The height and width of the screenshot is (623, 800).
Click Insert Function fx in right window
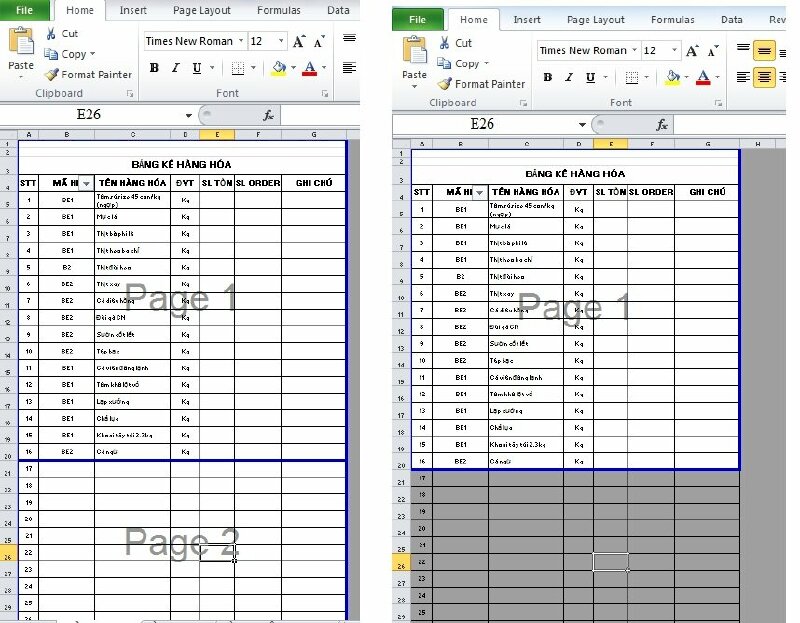pos(662,124)
